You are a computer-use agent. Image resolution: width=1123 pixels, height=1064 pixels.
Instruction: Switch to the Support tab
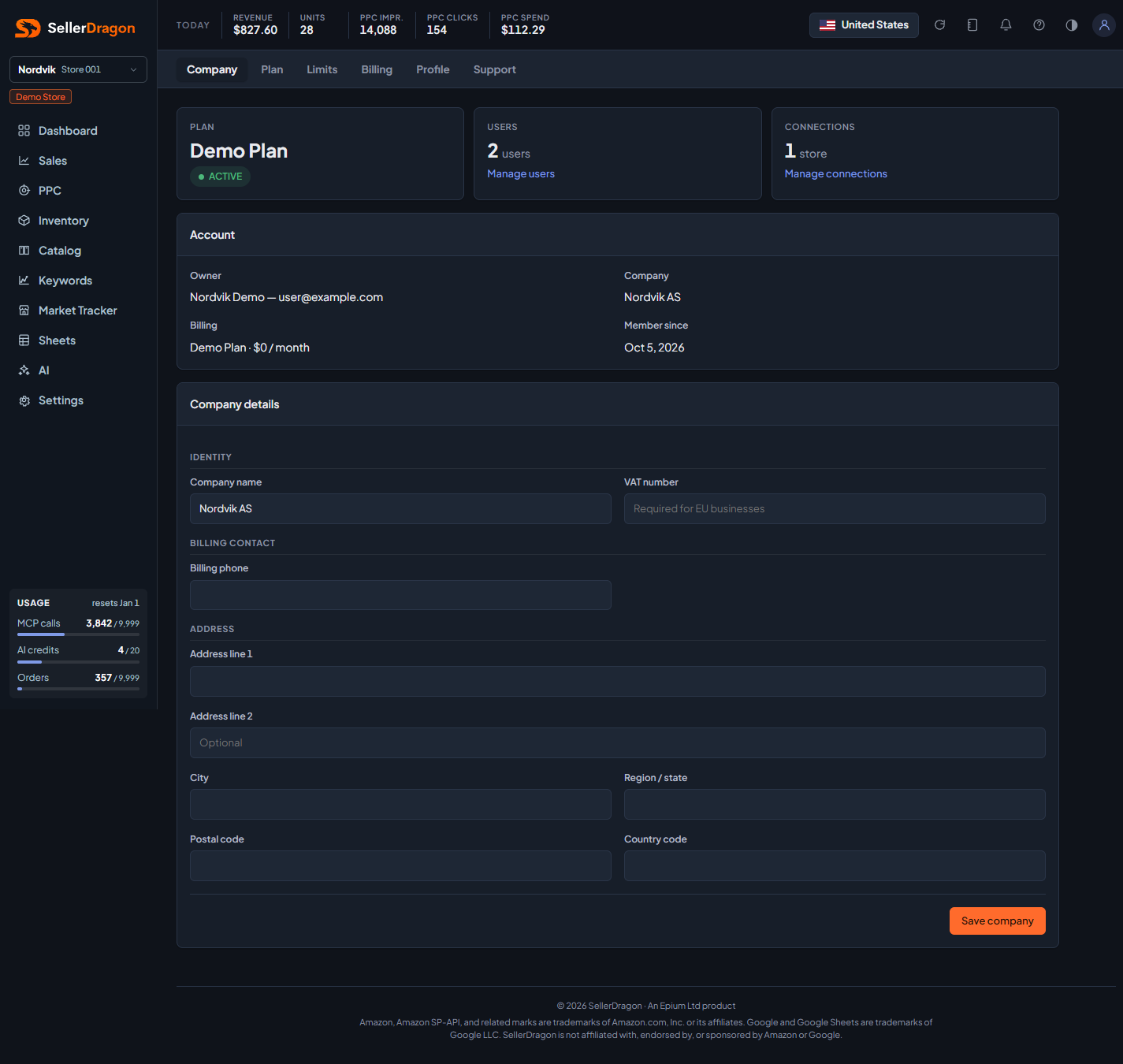[495, 69]
